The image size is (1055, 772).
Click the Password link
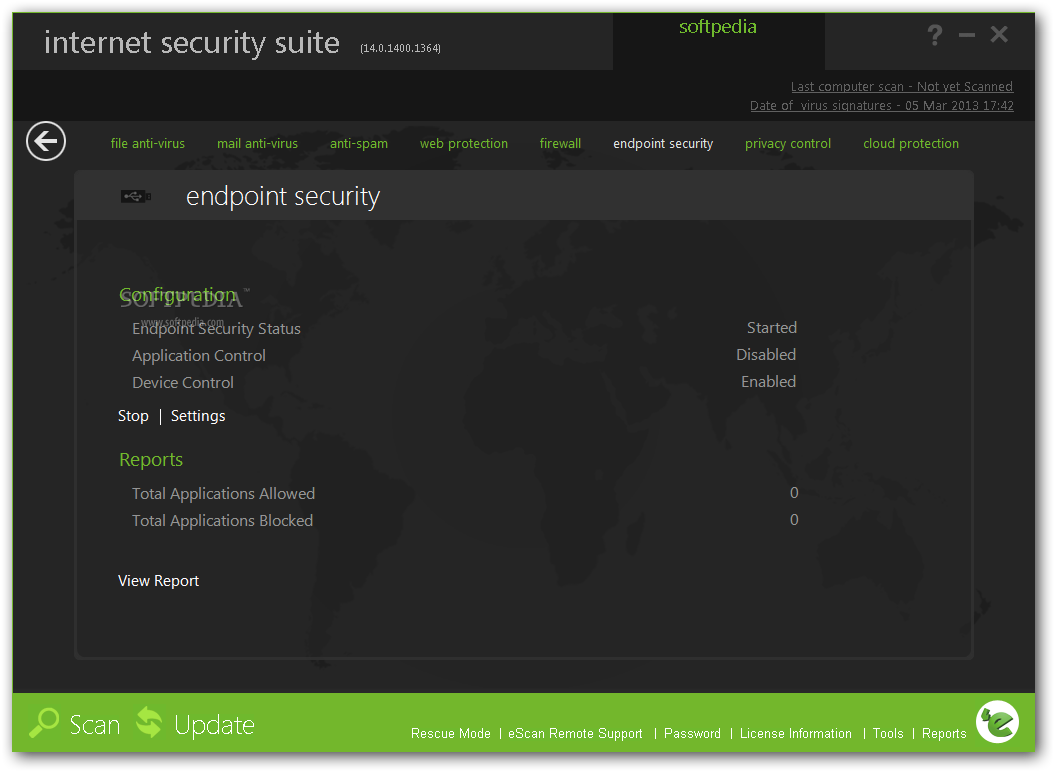tap(692, 734)
